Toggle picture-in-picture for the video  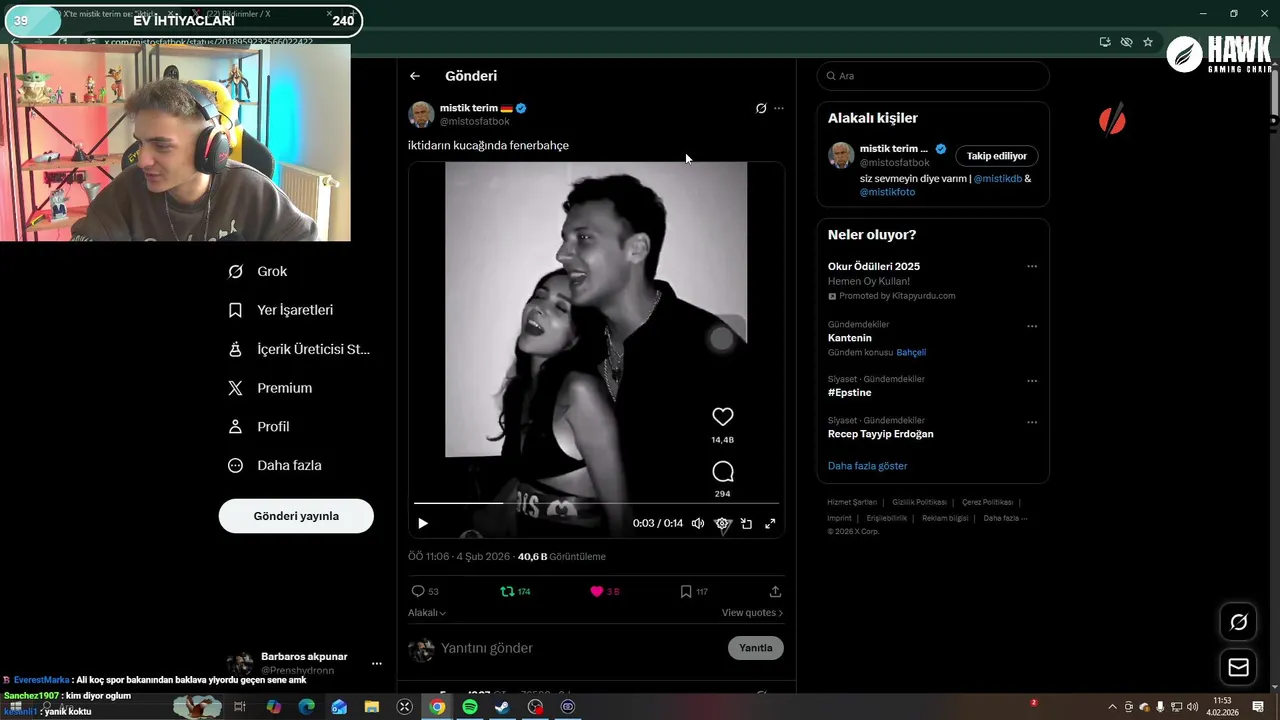pyautogui.click(x=746, y=523)
